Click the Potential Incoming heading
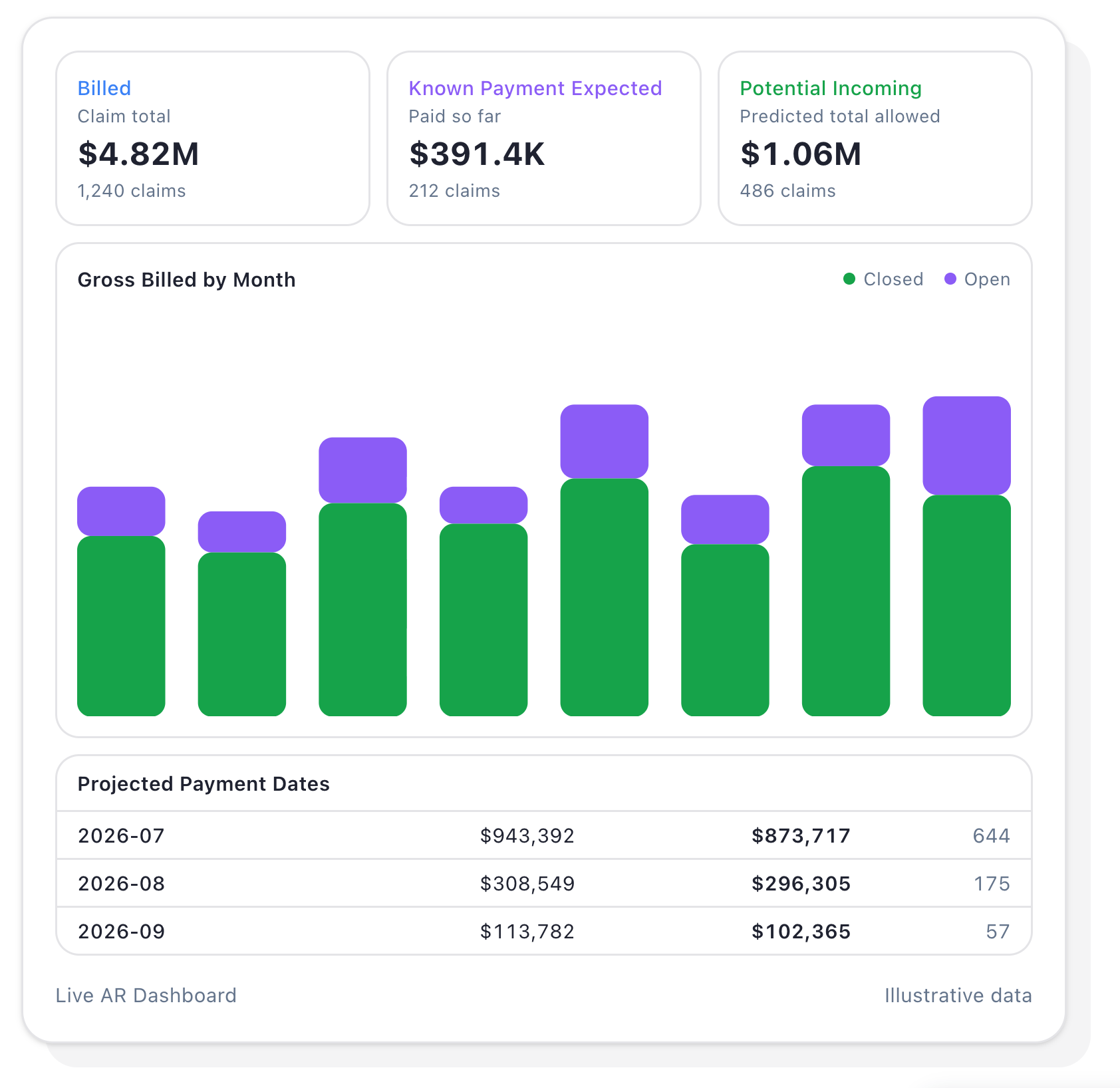The height and width of the screenshot is (1088, 1120). [x=831, y=88]
